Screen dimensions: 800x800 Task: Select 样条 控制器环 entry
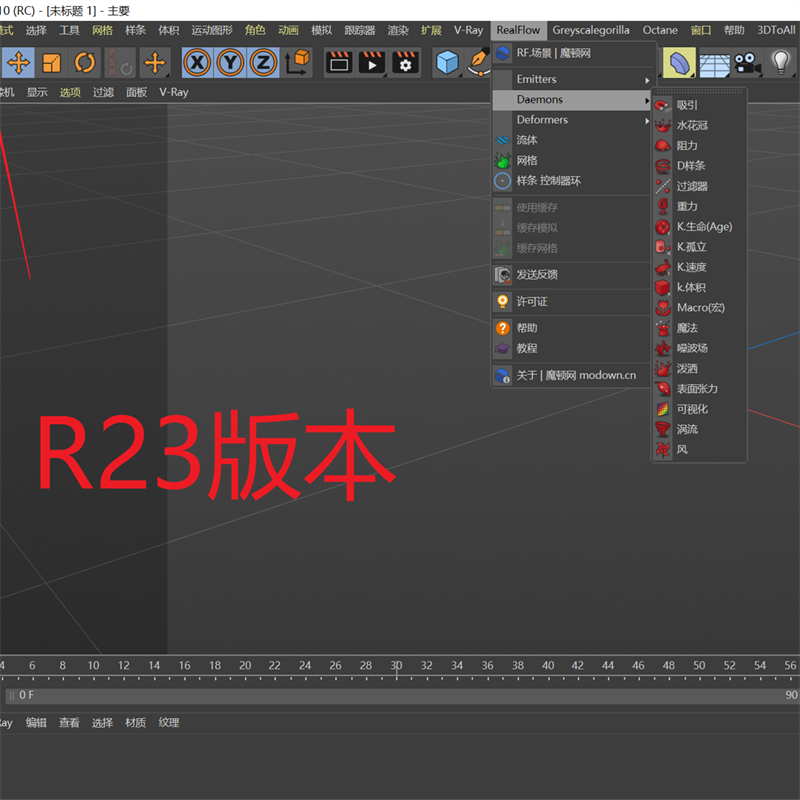(x=572, y=181)
